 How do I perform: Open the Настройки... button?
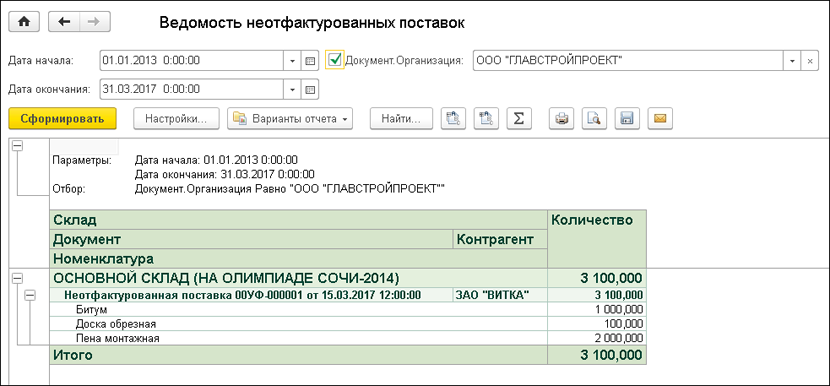176,119
